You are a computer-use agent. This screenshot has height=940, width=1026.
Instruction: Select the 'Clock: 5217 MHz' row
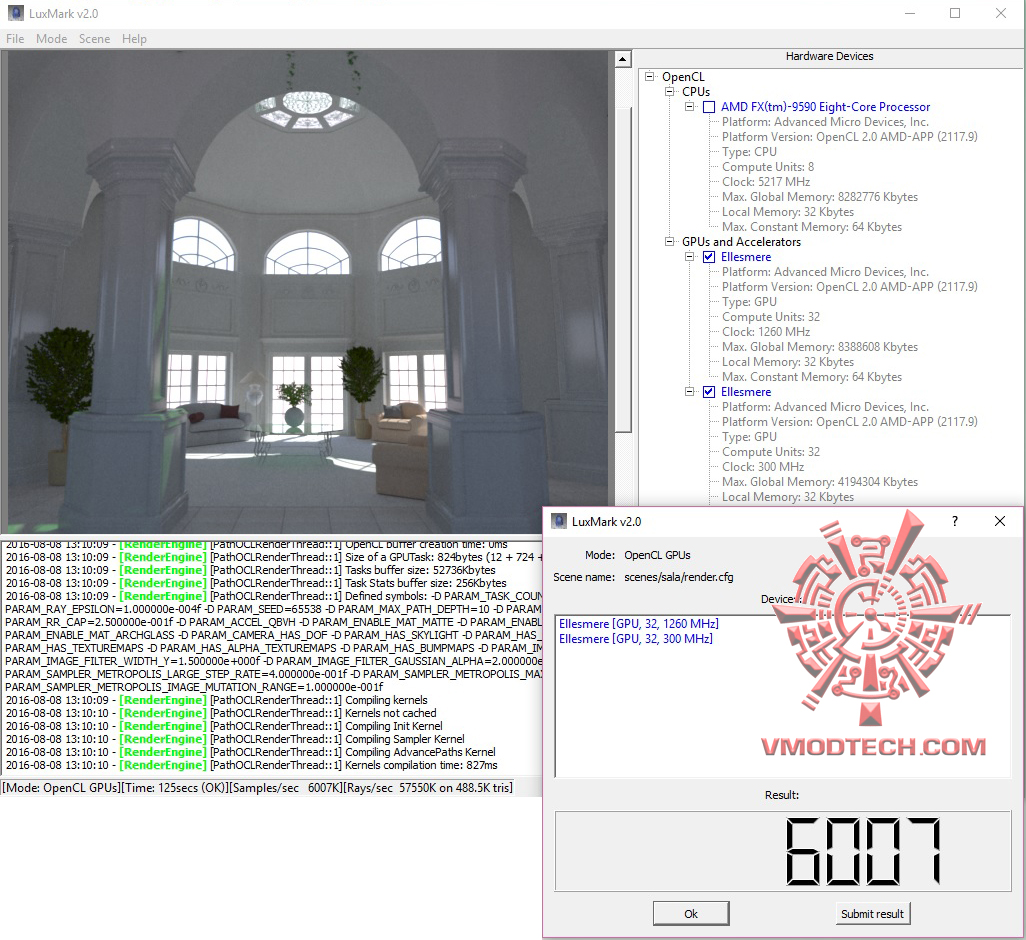tap(766, 182)
